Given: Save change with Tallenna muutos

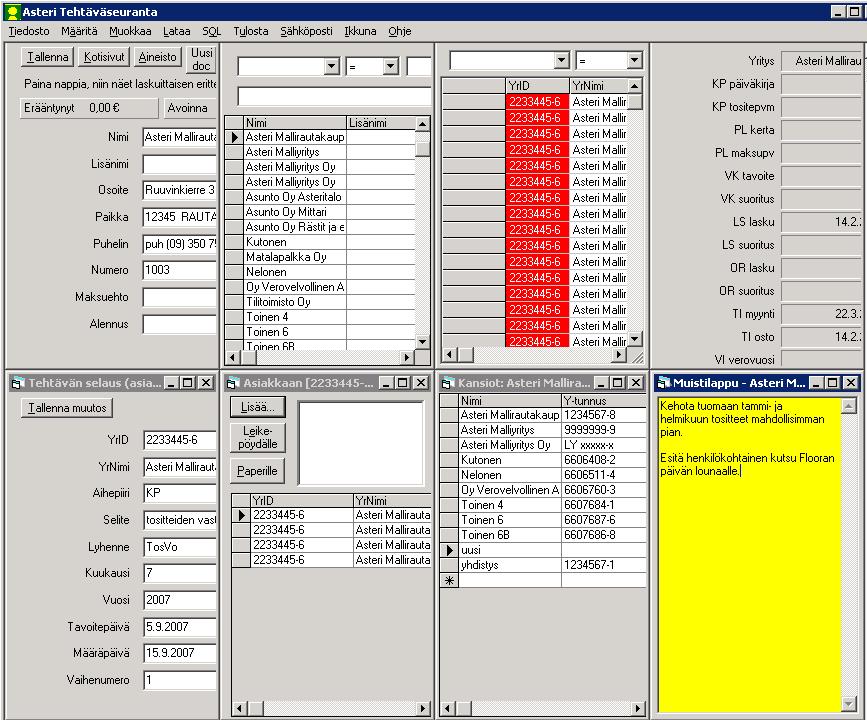Looking at the screenshot, I should [67, 408].
